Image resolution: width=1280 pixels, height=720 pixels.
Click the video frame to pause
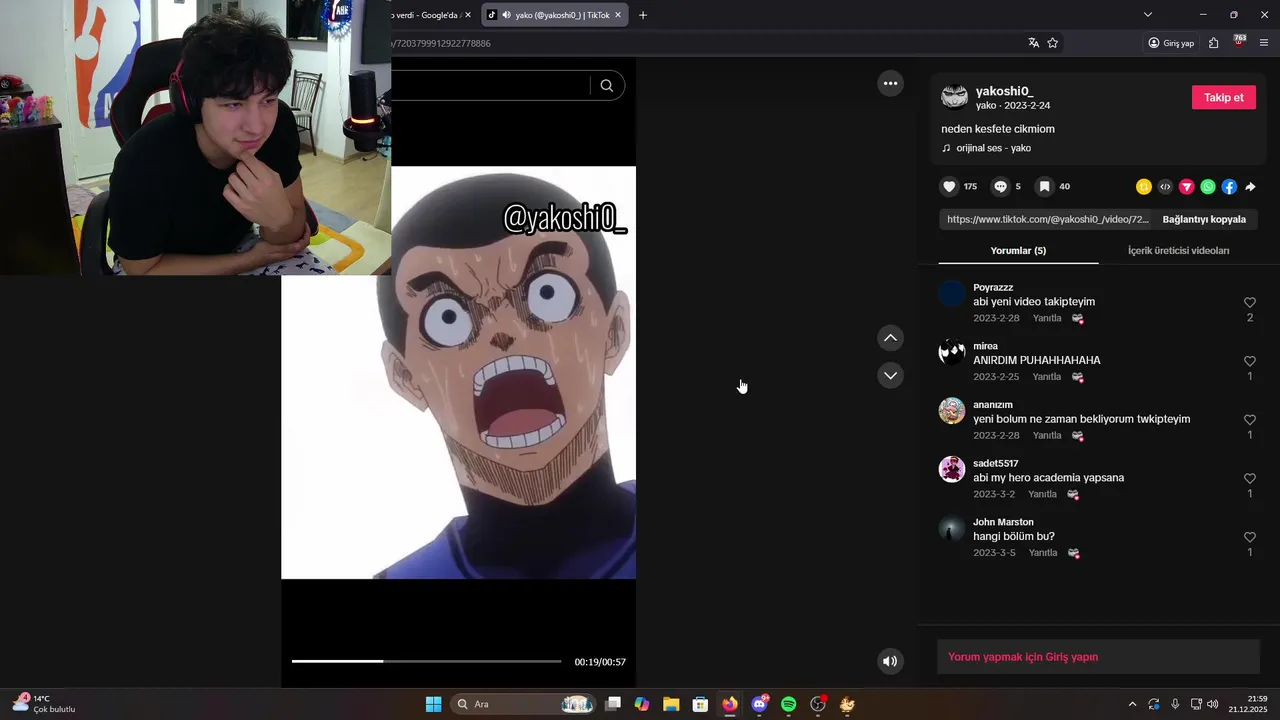coord(458,372)
